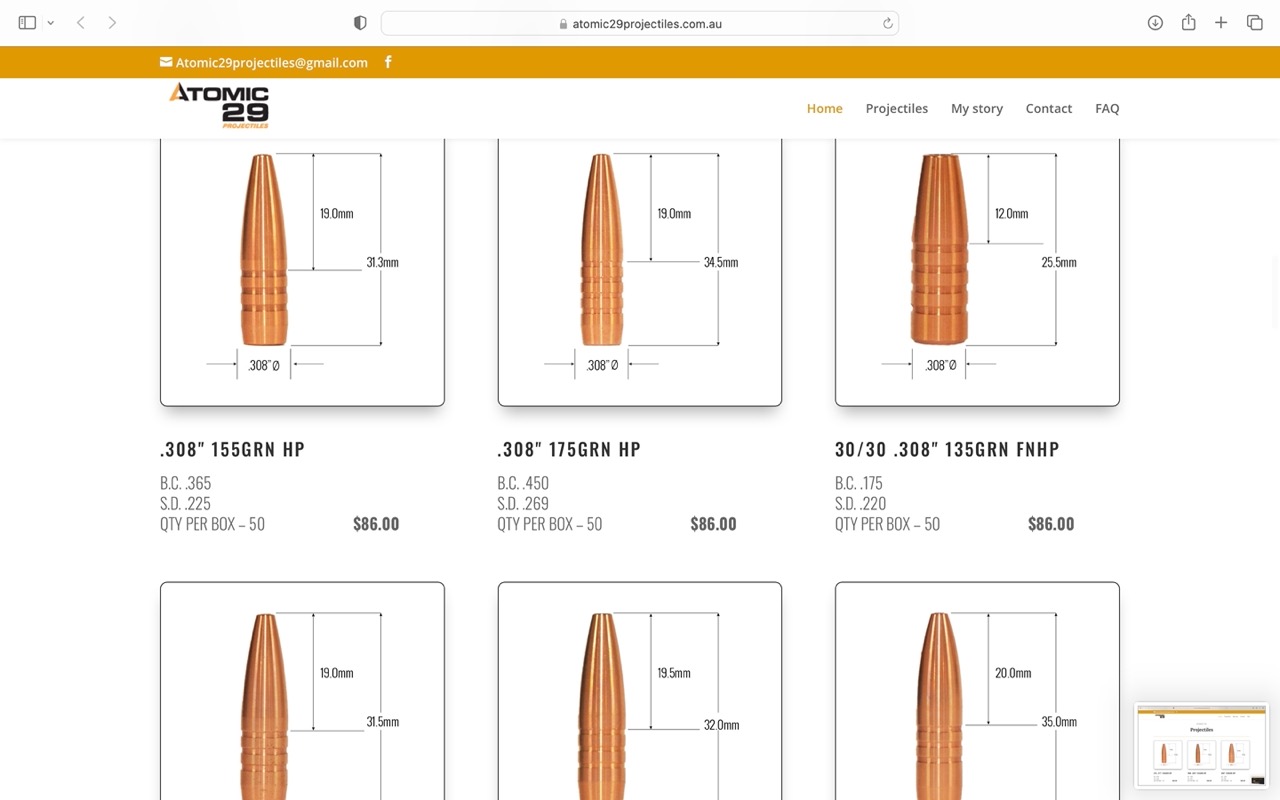Click the B.C. .450 text
1280x800 pixels.
(523, 483)
